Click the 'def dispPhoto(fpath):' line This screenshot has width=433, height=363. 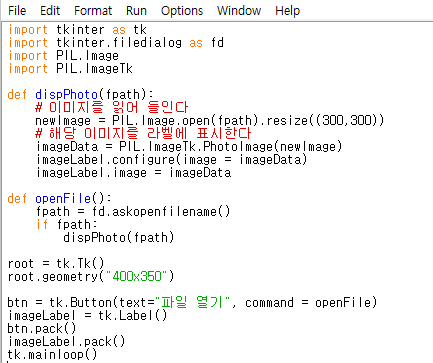(80, 95)
